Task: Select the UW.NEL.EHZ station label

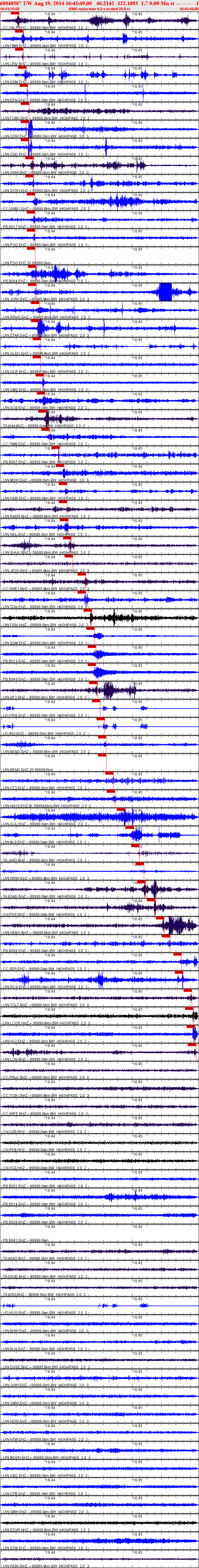Action: [x=45, y=534]
